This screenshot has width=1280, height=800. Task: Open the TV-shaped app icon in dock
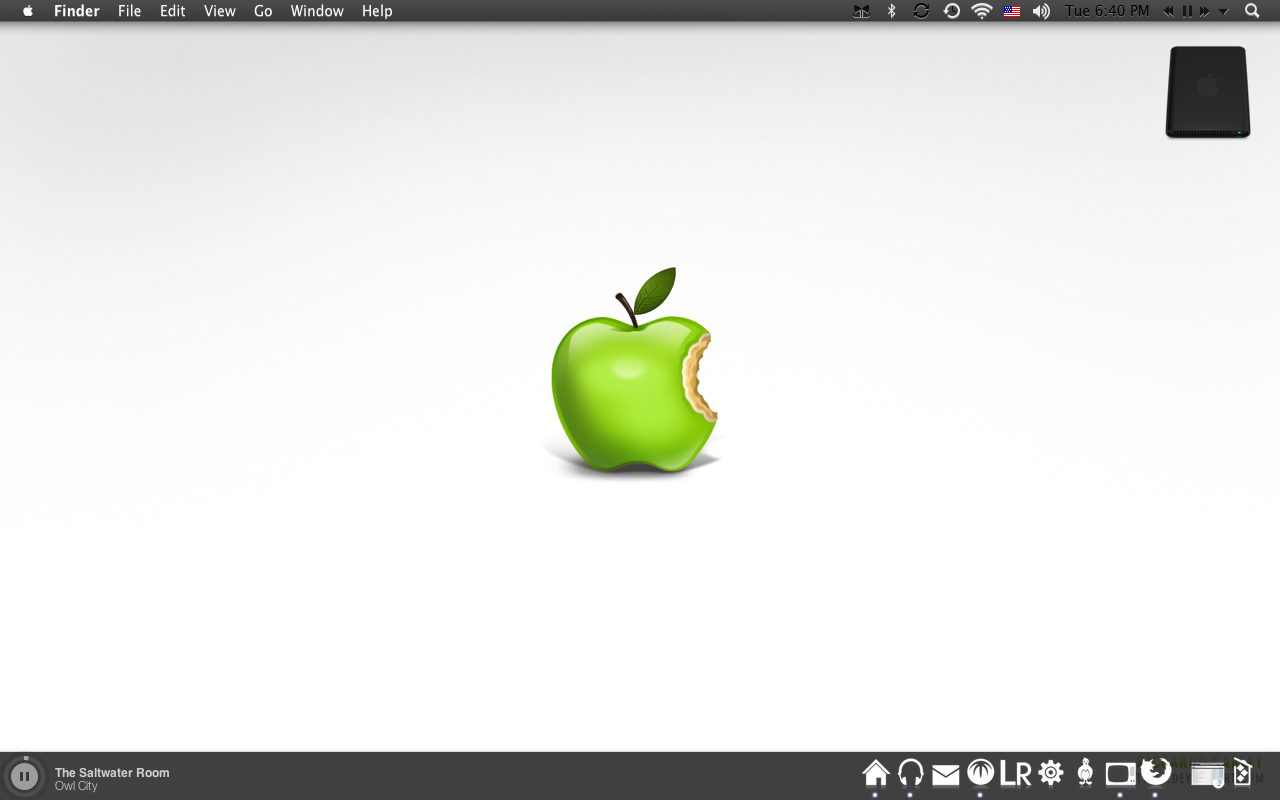coord(1120,773)
